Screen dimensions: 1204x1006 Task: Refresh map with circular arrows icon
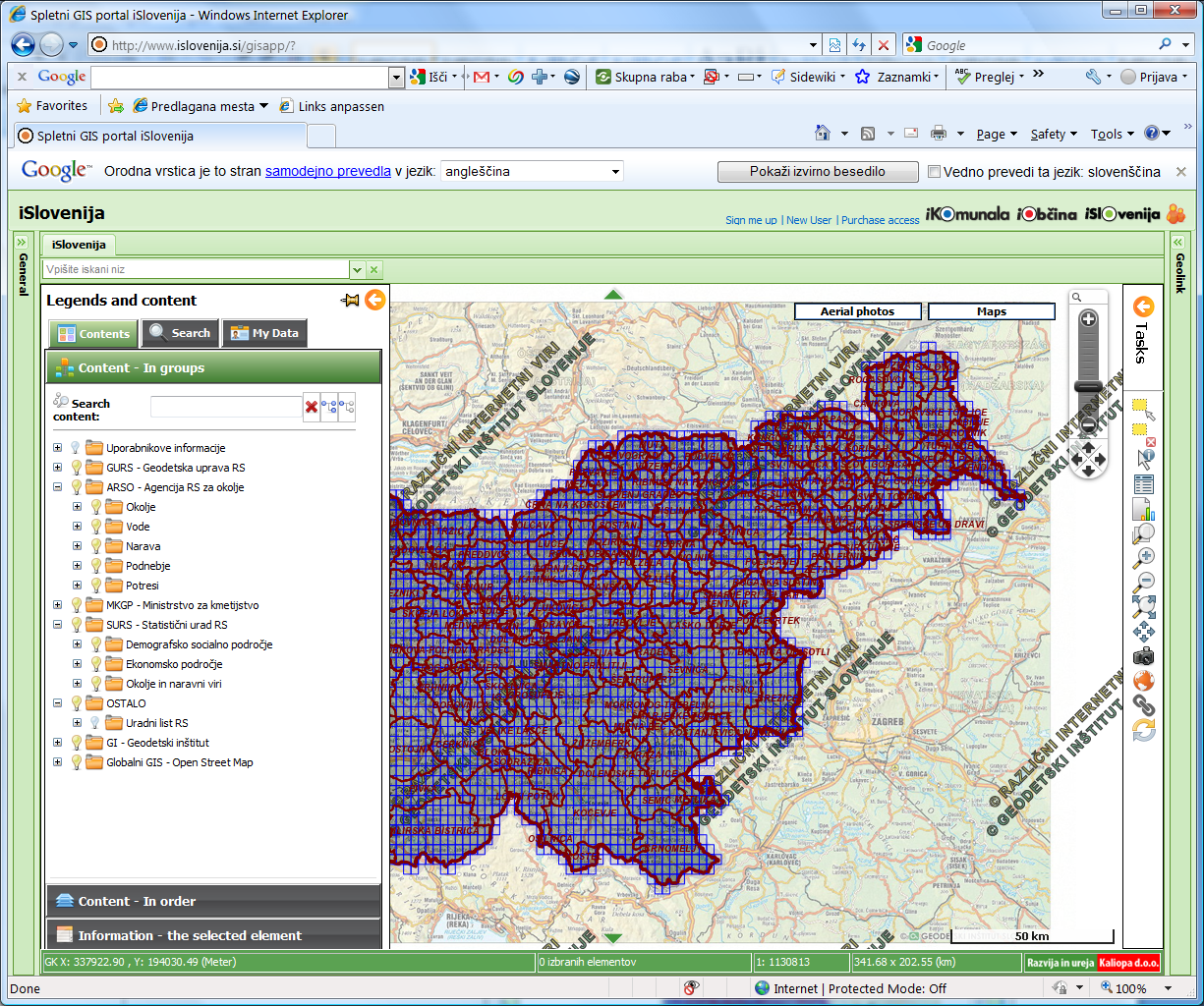click(x=1143, y=730)
